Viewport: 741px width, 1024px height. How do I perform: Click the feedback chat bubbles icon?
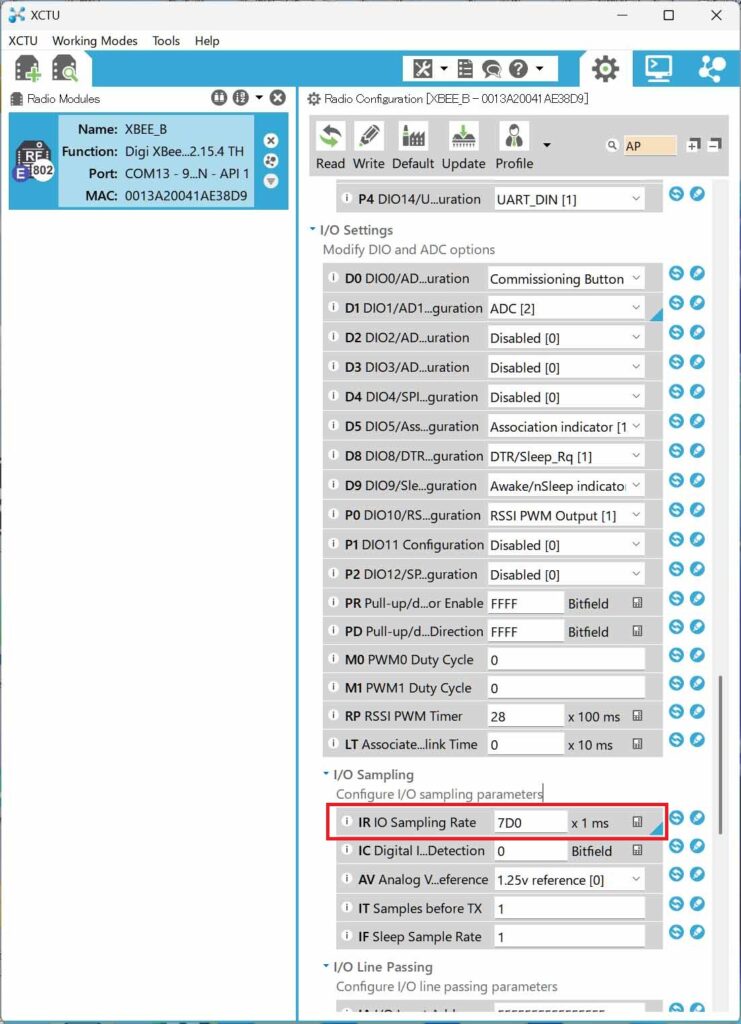click(492, 69)
